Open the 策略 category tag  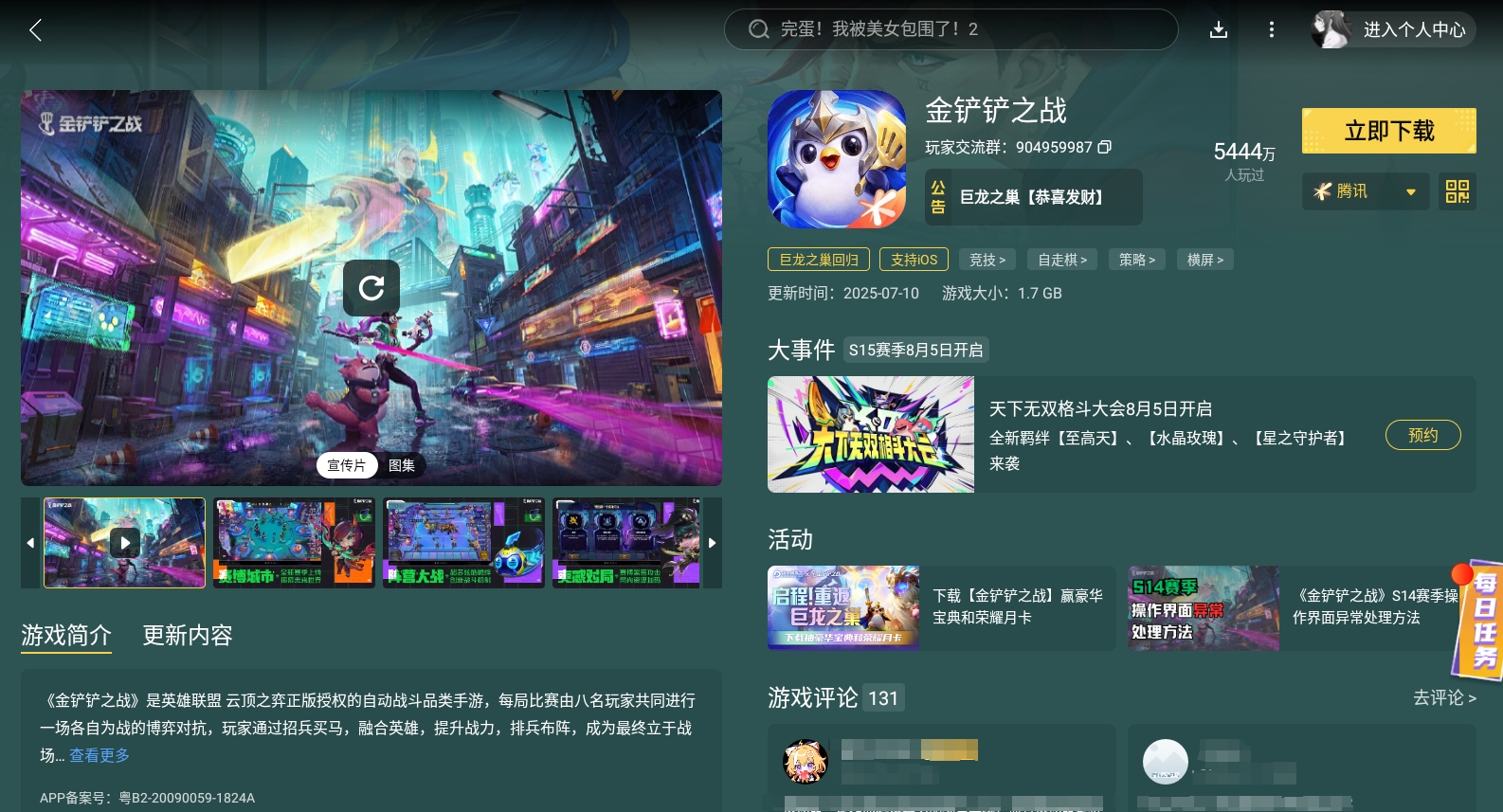point(1137,260)
